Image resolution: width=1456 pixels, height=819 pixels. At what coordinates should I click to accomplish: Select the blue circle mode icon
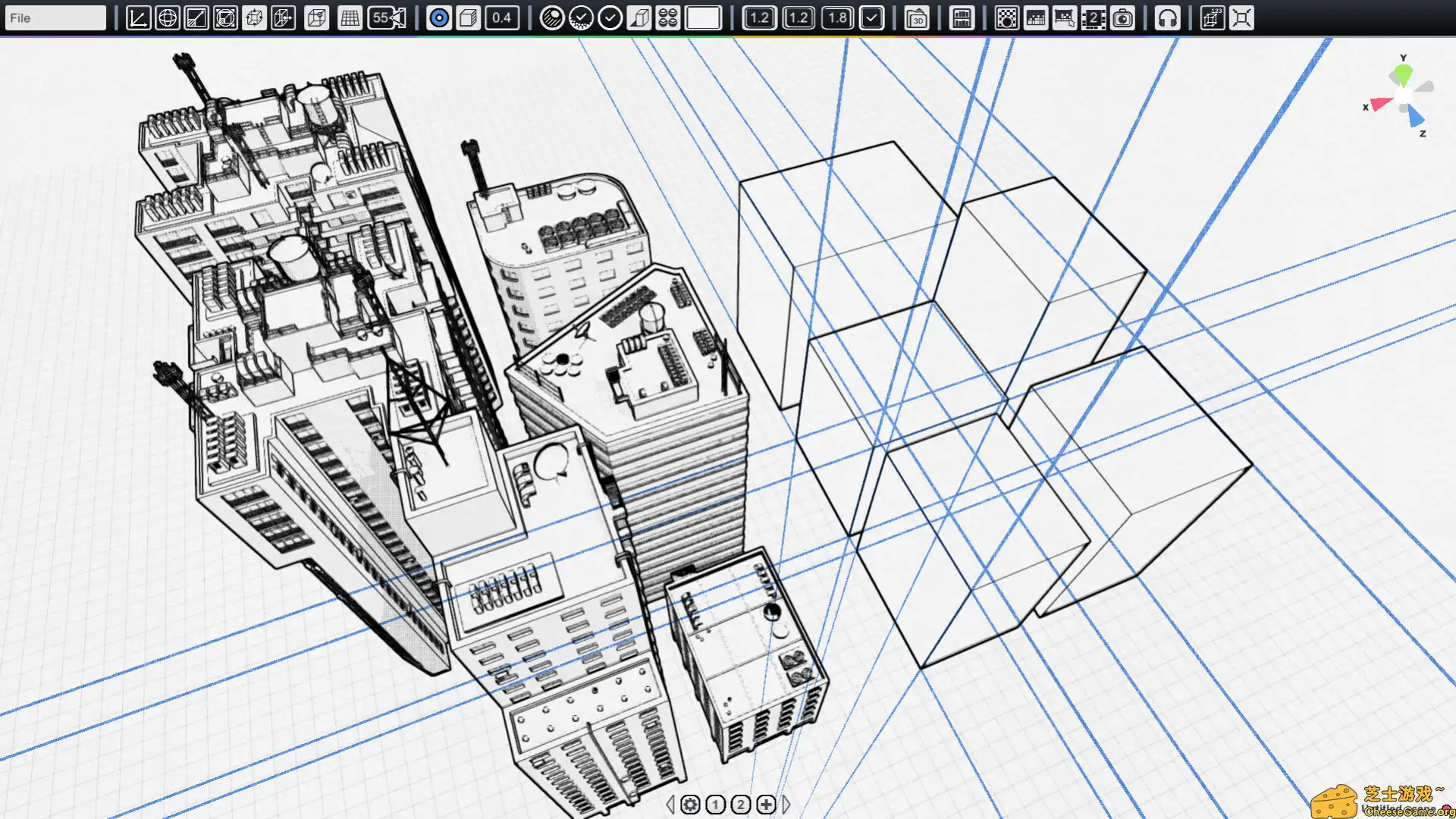pos(438,18)
